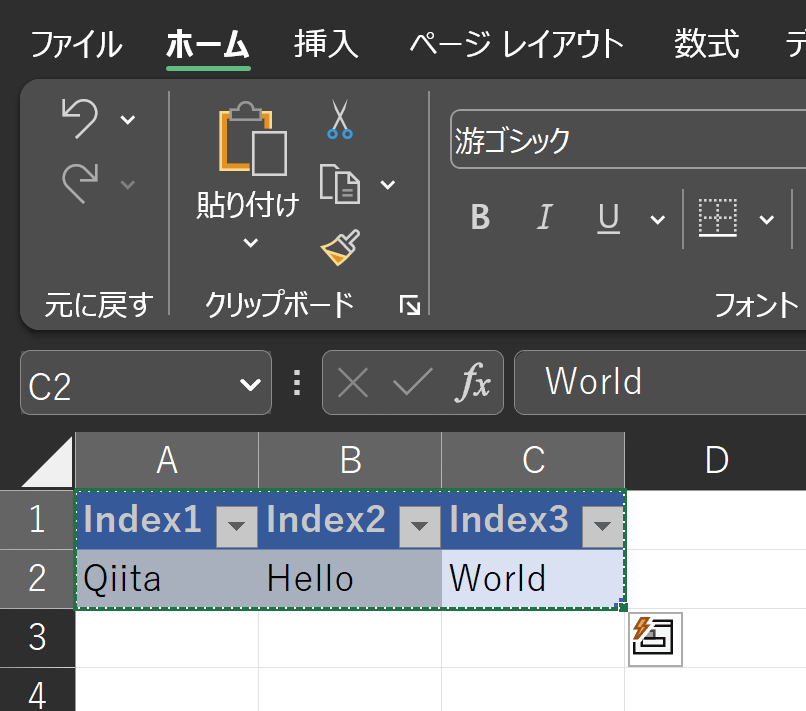
Task: Select the cell containing Hello
Action: 350,579
